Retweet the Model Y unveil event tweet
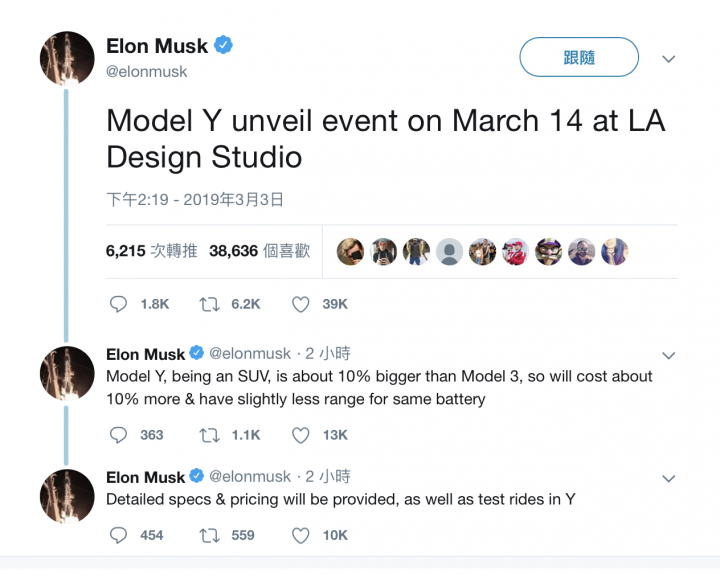The height and width of the screenshot is (574, 720). (209, 304)
